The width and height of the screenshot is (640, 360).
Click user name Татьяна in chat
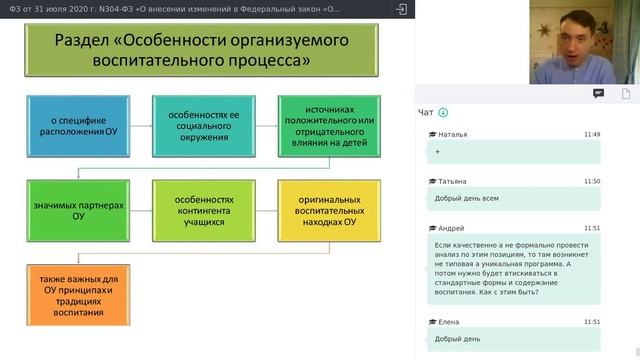pos(452,181)
